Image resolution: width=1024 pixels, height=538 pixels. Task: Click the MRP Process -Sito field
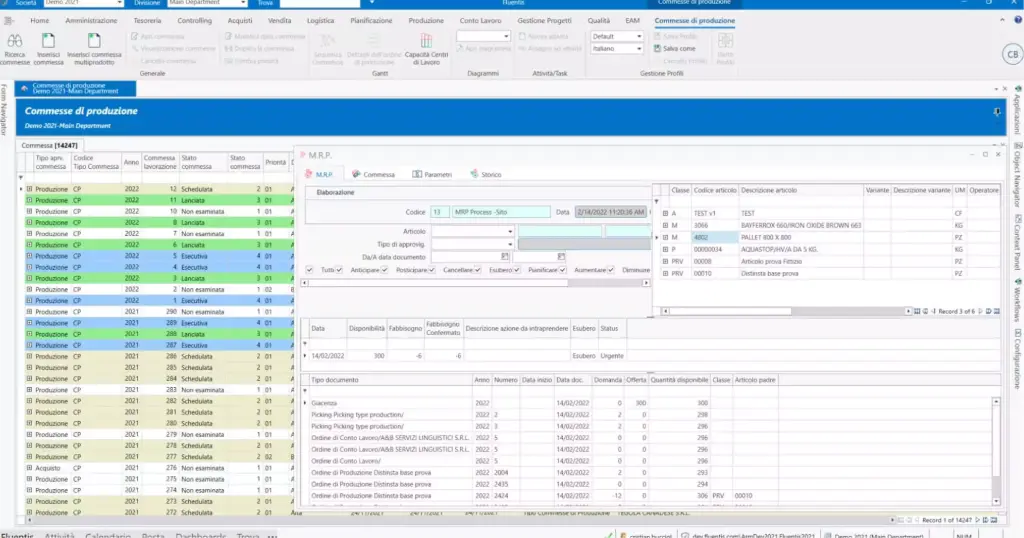coord(501,212)
